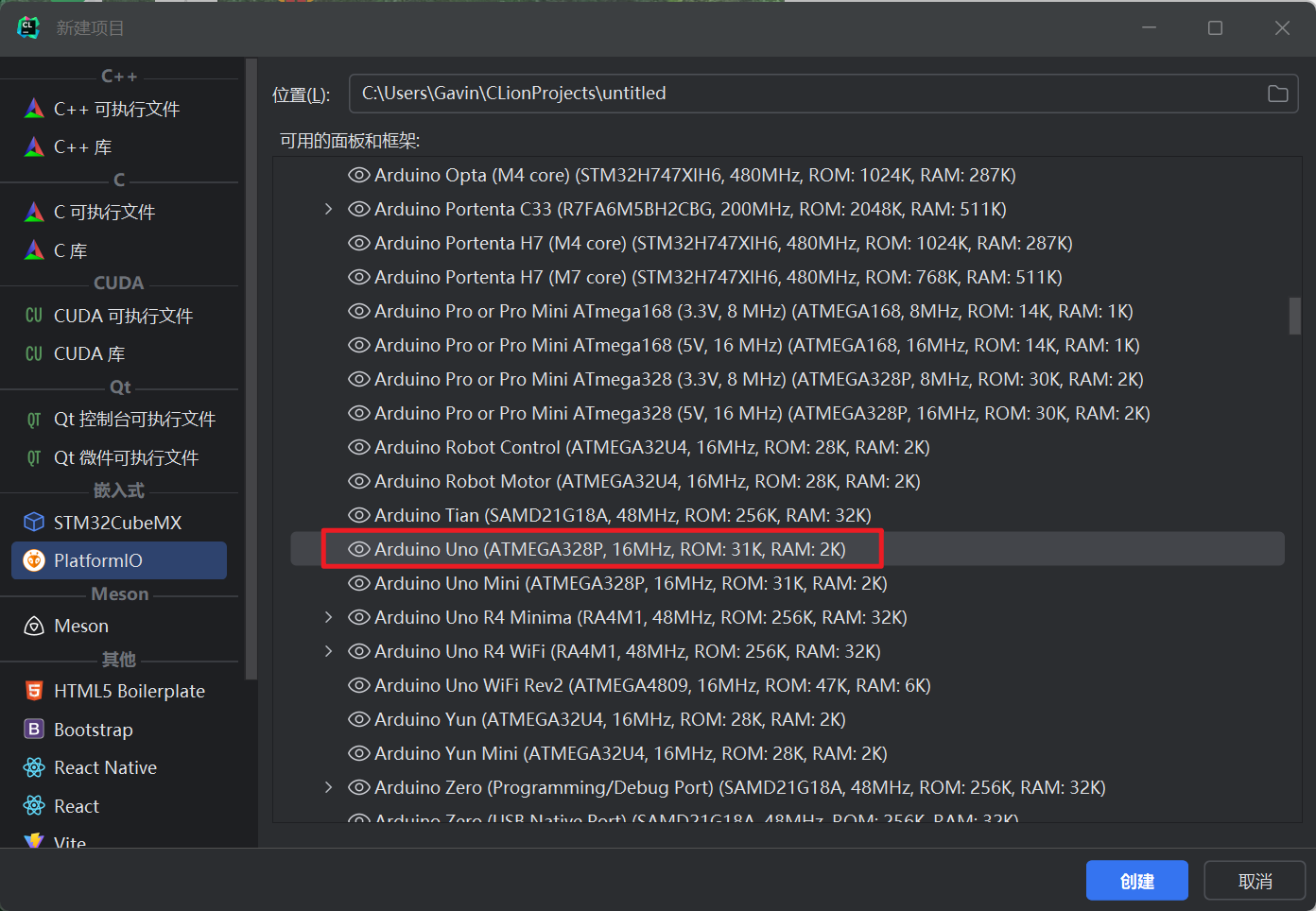The height and width of the screenshot is (911, 1316).
Task: Click the Qt 控制台可执行文件 icon
Action: (x=34, y=420)
